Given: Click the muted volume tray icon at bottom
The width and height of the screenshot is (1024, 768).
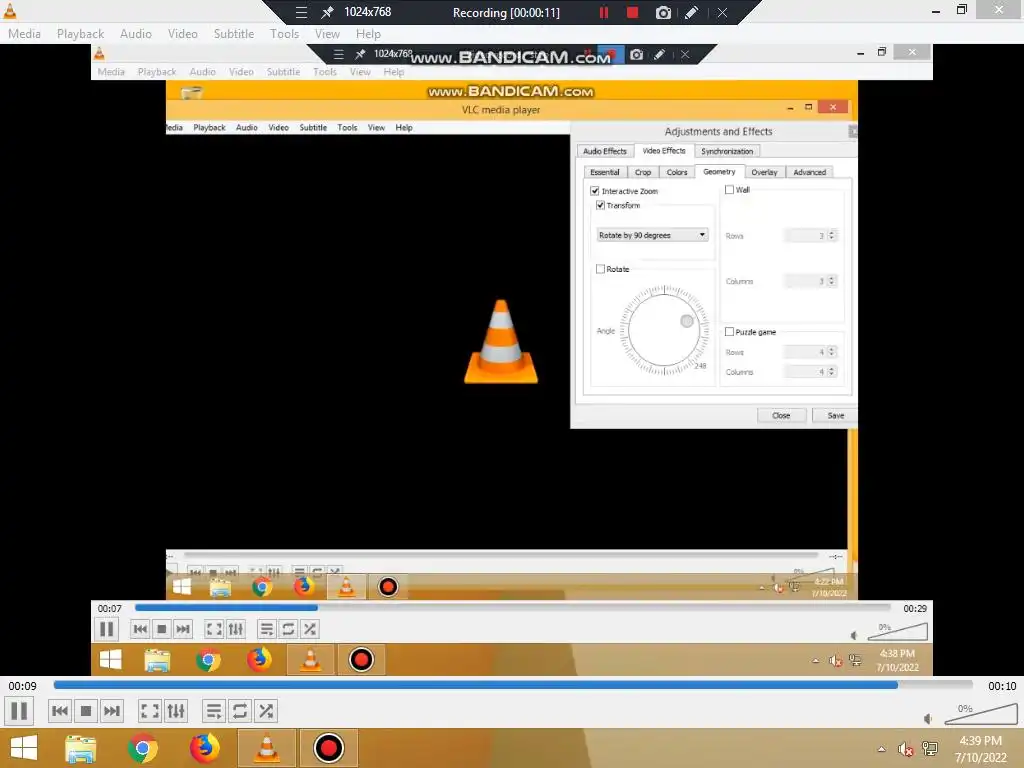Looking at the screenshot, I should click(x=905, y=749).
